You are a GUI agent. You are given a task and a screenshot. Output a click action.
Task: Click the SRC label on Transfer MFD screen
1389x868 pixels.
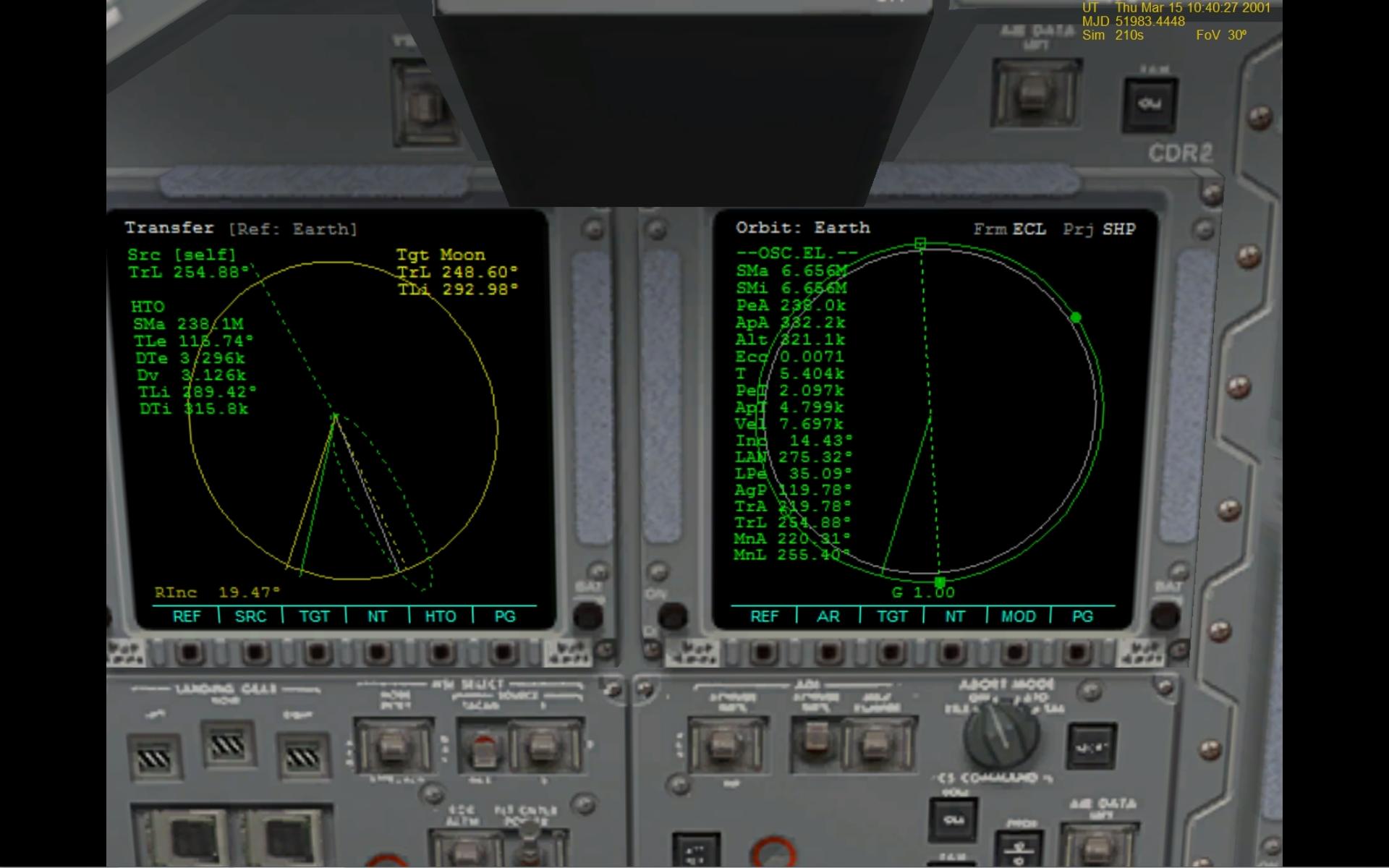point(250,616)
